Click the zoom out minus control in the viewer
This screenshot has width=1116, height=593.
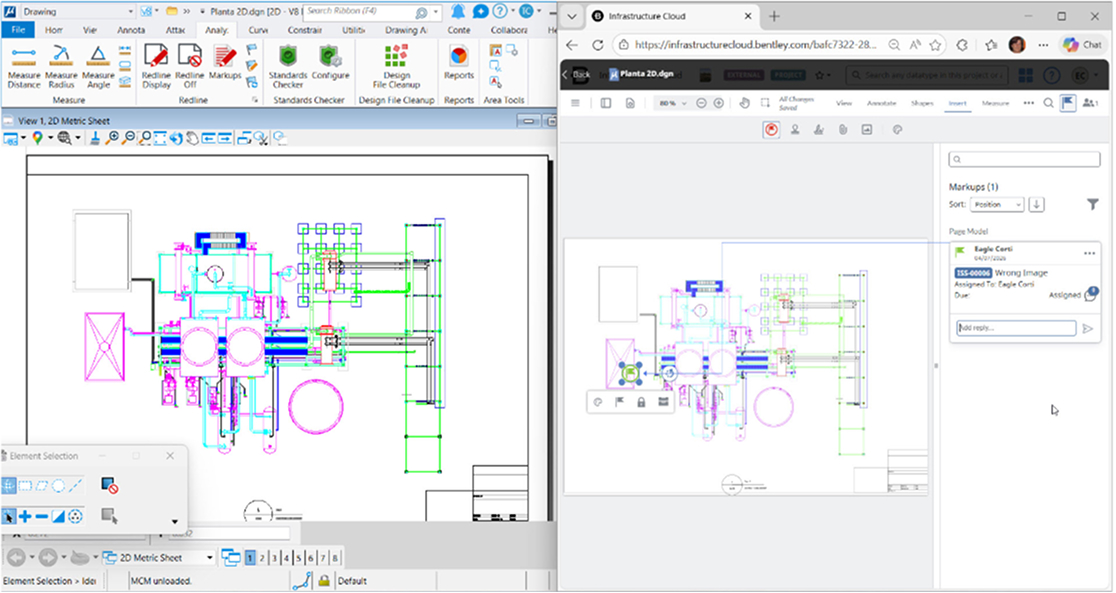pyautogui.click(x=701, y=102)
